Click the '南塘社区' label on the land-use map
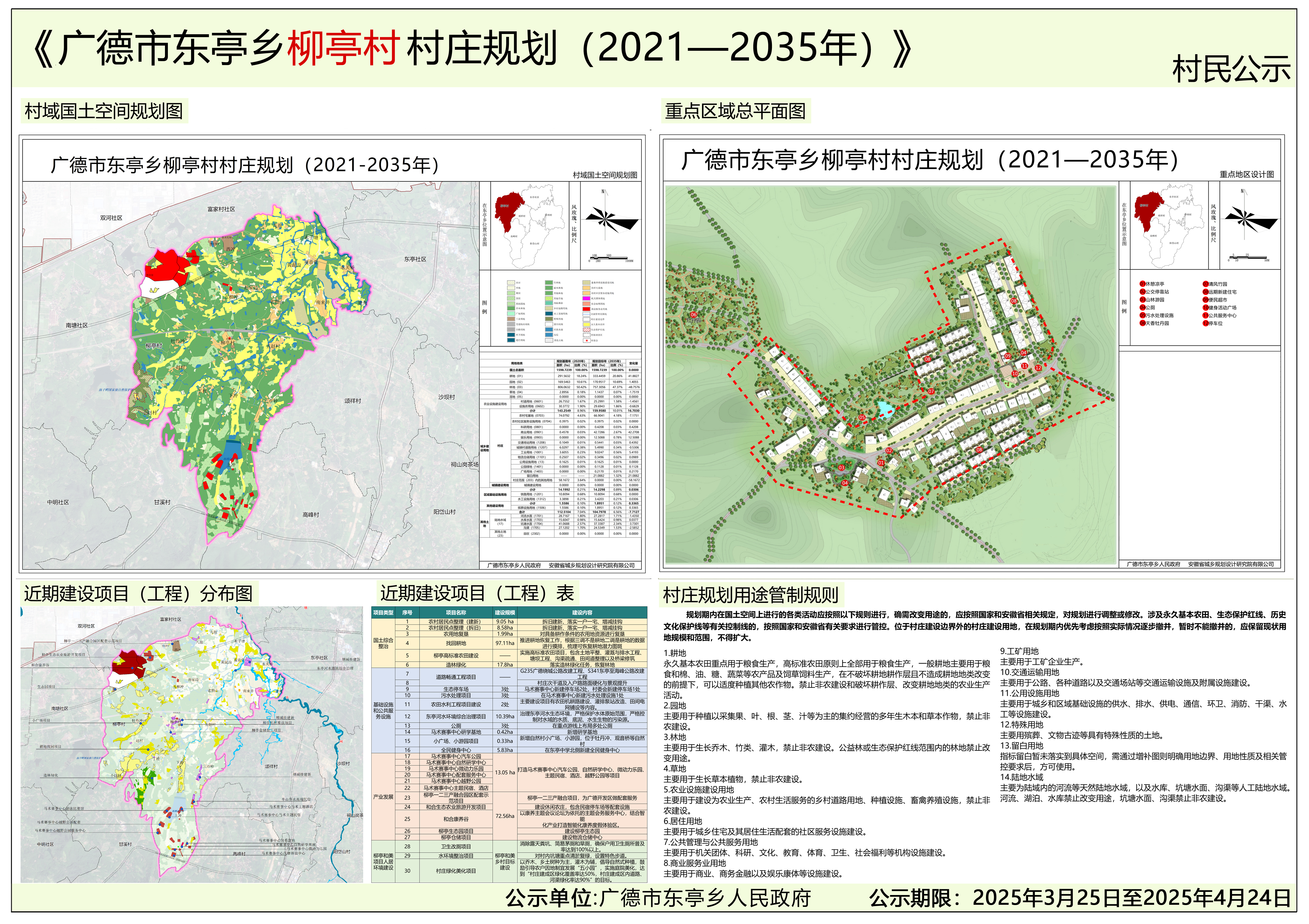 click(77, 325)
